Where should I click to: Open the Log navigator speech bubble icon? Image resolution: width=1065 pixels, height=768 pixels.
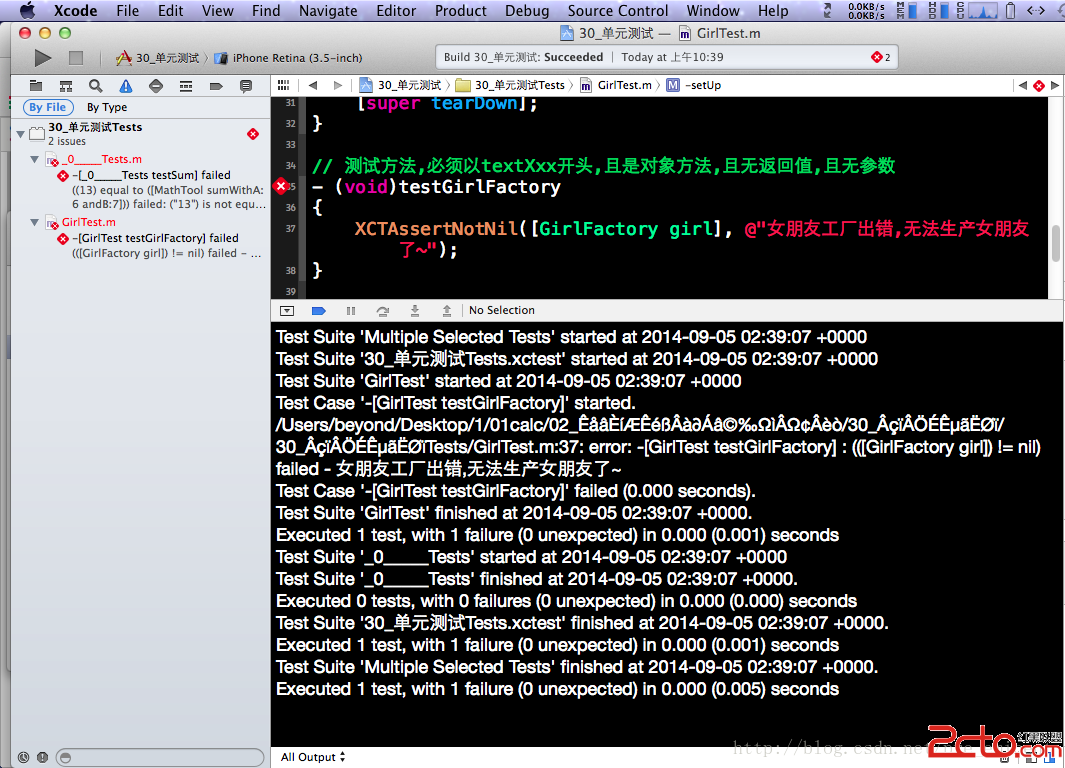(246, 86)
